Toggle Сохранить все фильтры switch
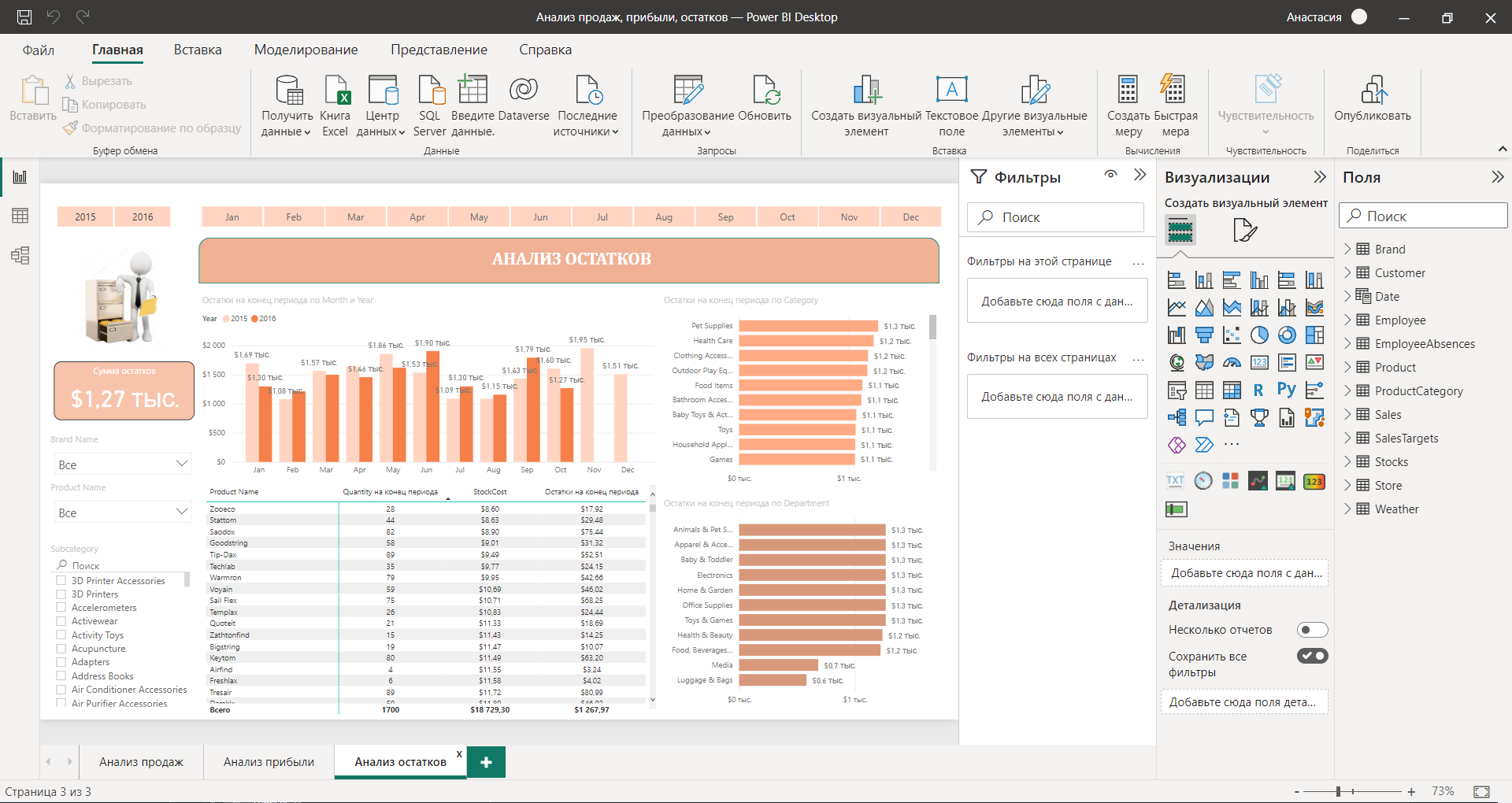1512x803 pixels. (1312, 656)
